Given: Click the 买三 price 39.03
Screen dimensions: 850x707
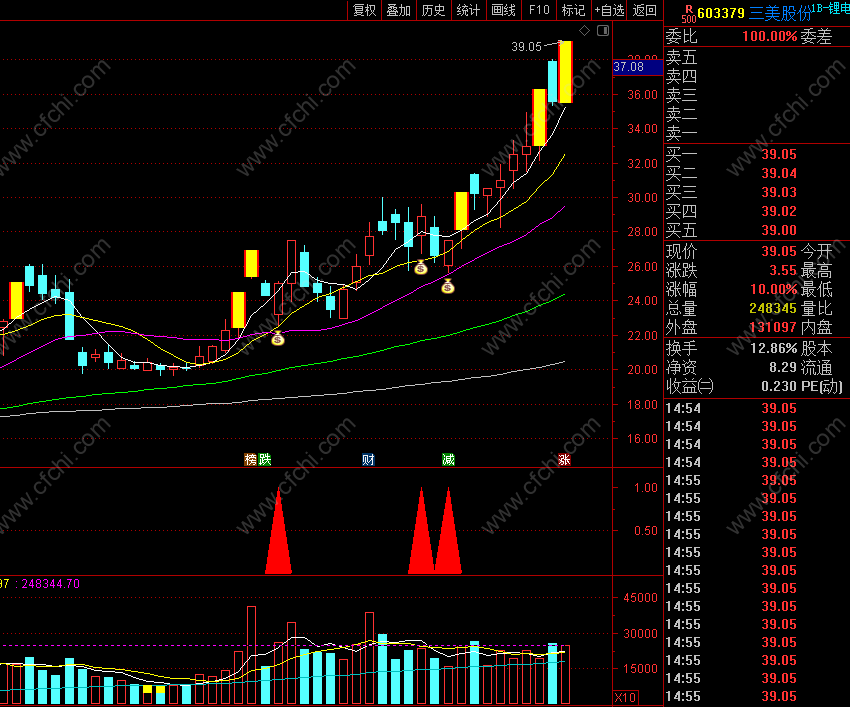Looking at the screenshot, I should click(x=779, y=192).
